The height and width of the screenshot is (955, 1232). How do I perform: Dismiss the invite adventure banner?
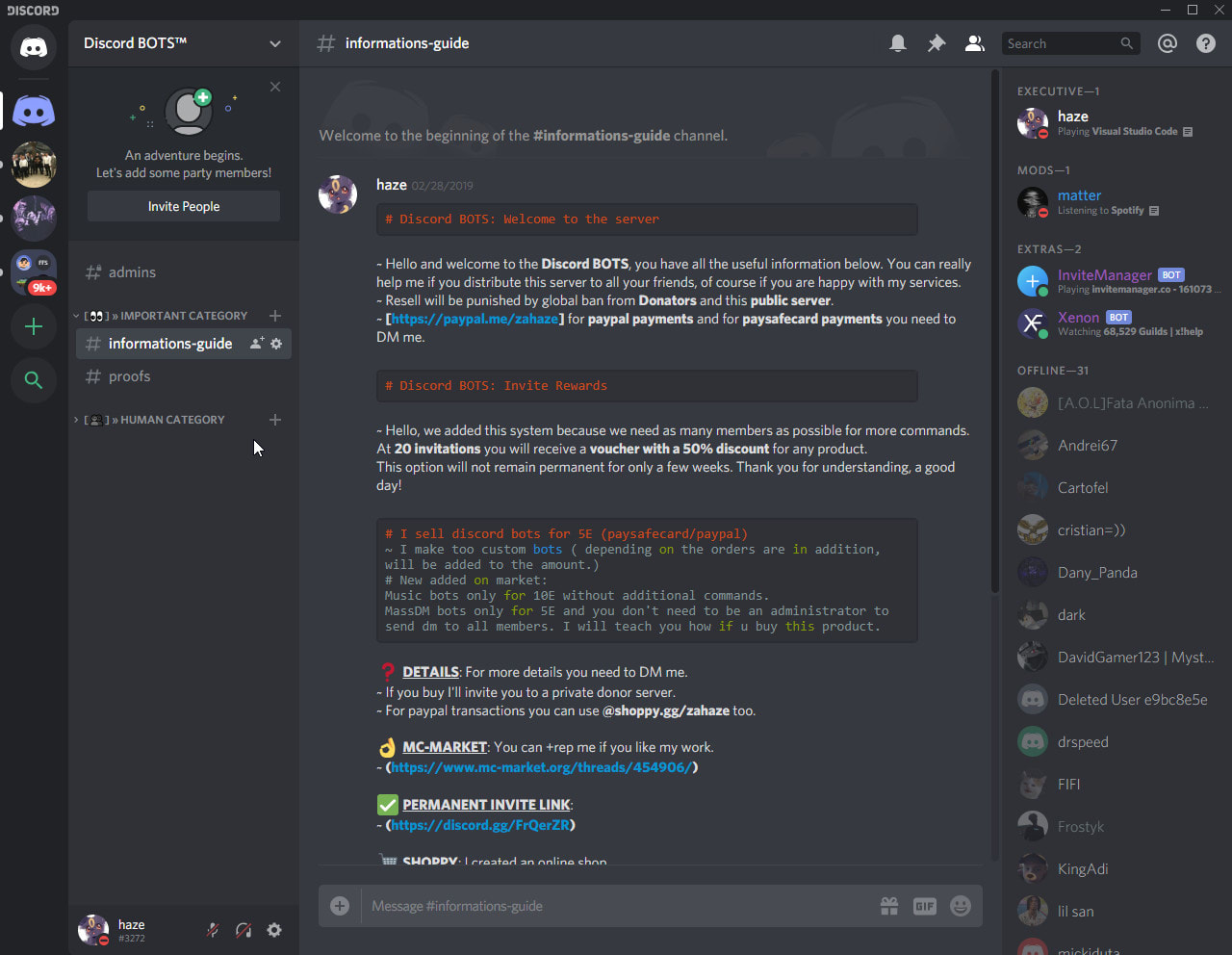pyautogui.click(x=275, y=87)
